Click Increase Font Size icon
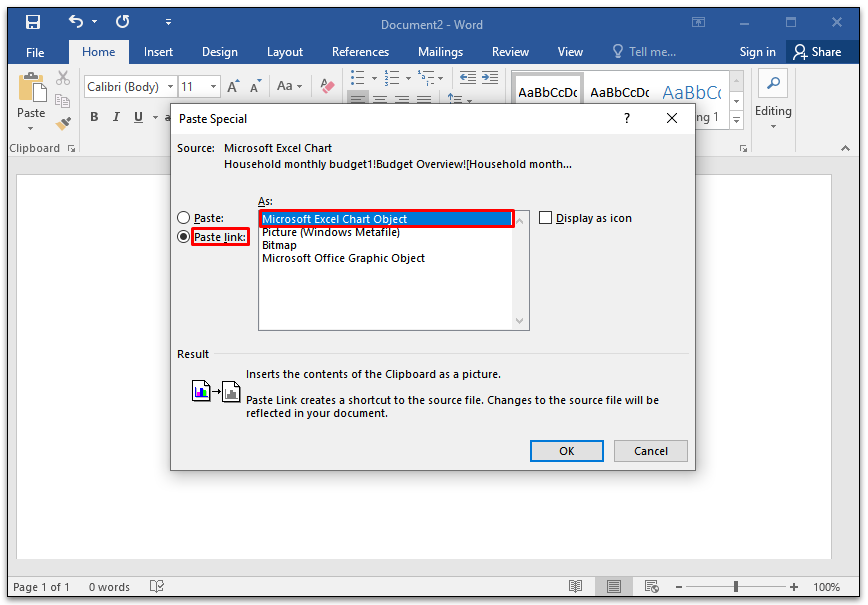 [233, 86]
